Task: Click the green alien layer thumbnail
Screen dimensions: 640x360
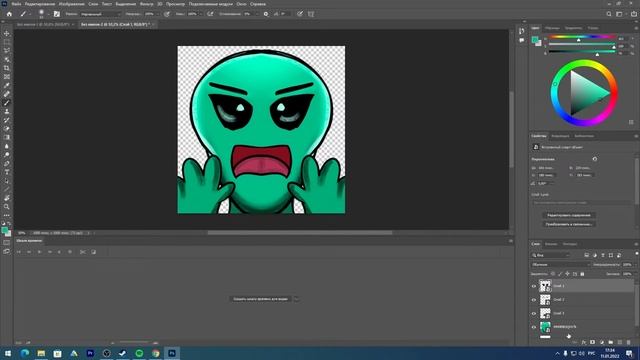Action: (x=545, y=327)
